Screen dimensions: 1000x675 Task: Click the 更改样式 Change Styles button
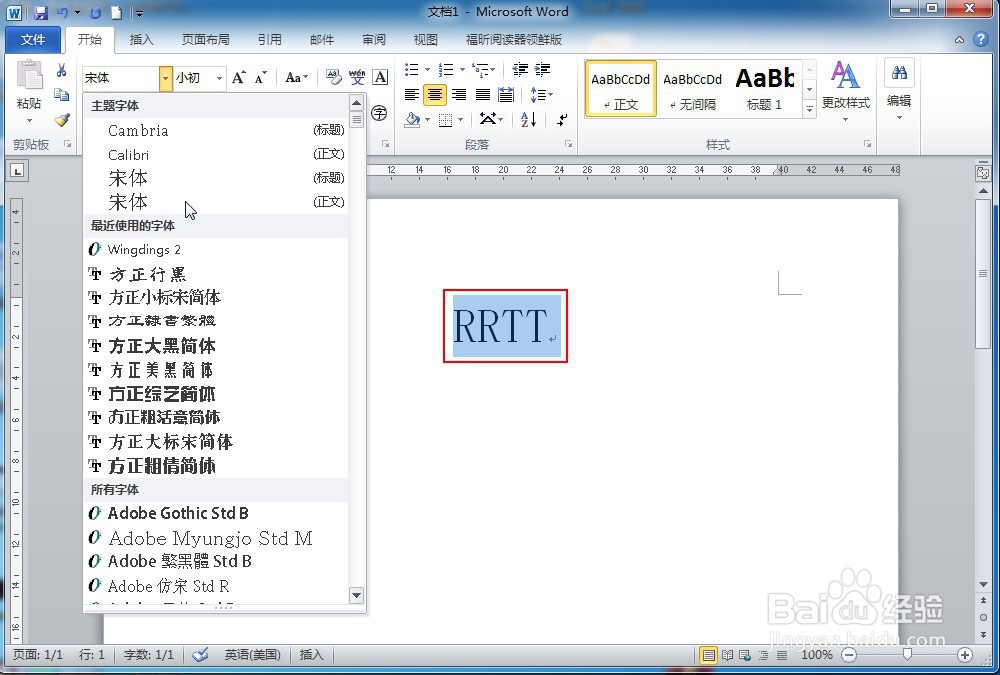(846, 91)
